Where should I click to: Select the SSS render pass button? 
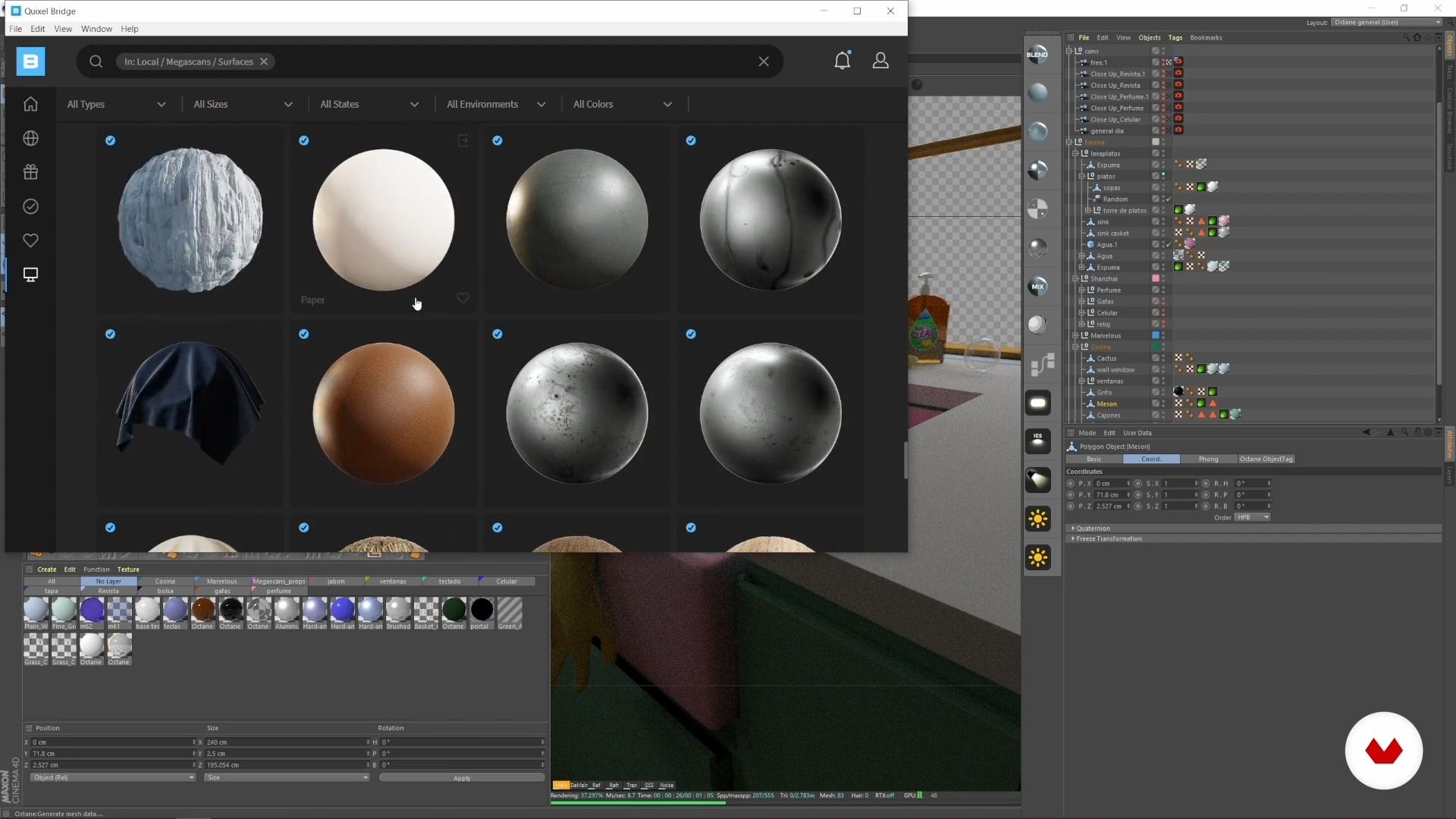[648, 785]
